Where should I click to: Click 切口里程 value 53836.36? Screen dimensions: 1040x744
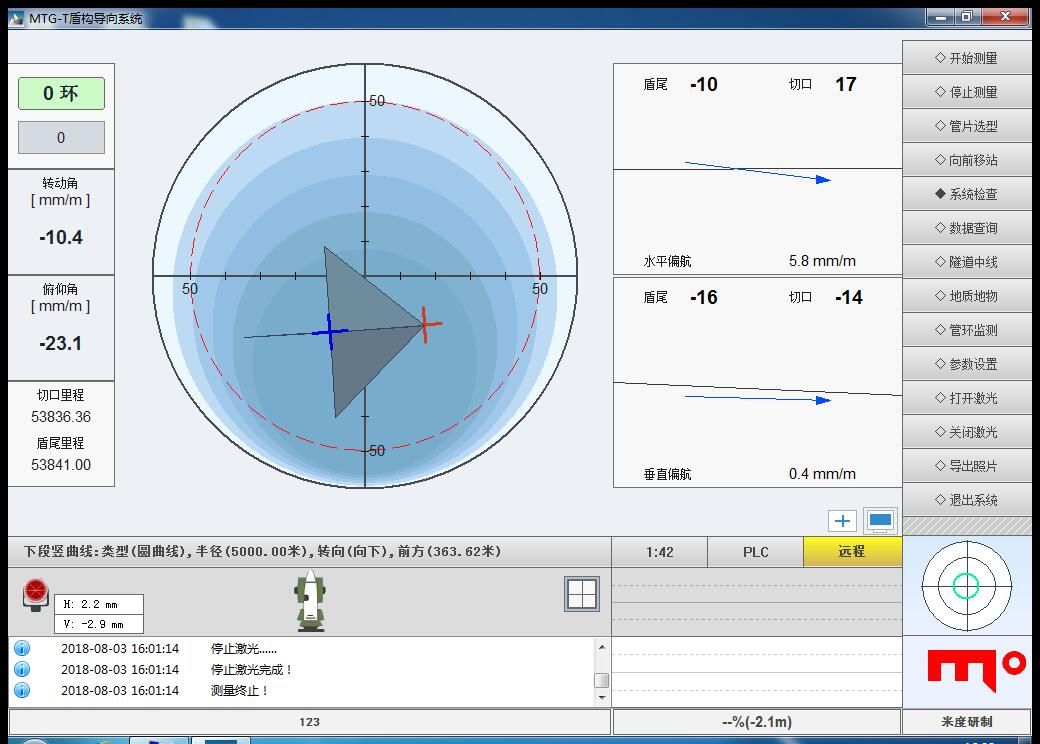click(61, 417)
